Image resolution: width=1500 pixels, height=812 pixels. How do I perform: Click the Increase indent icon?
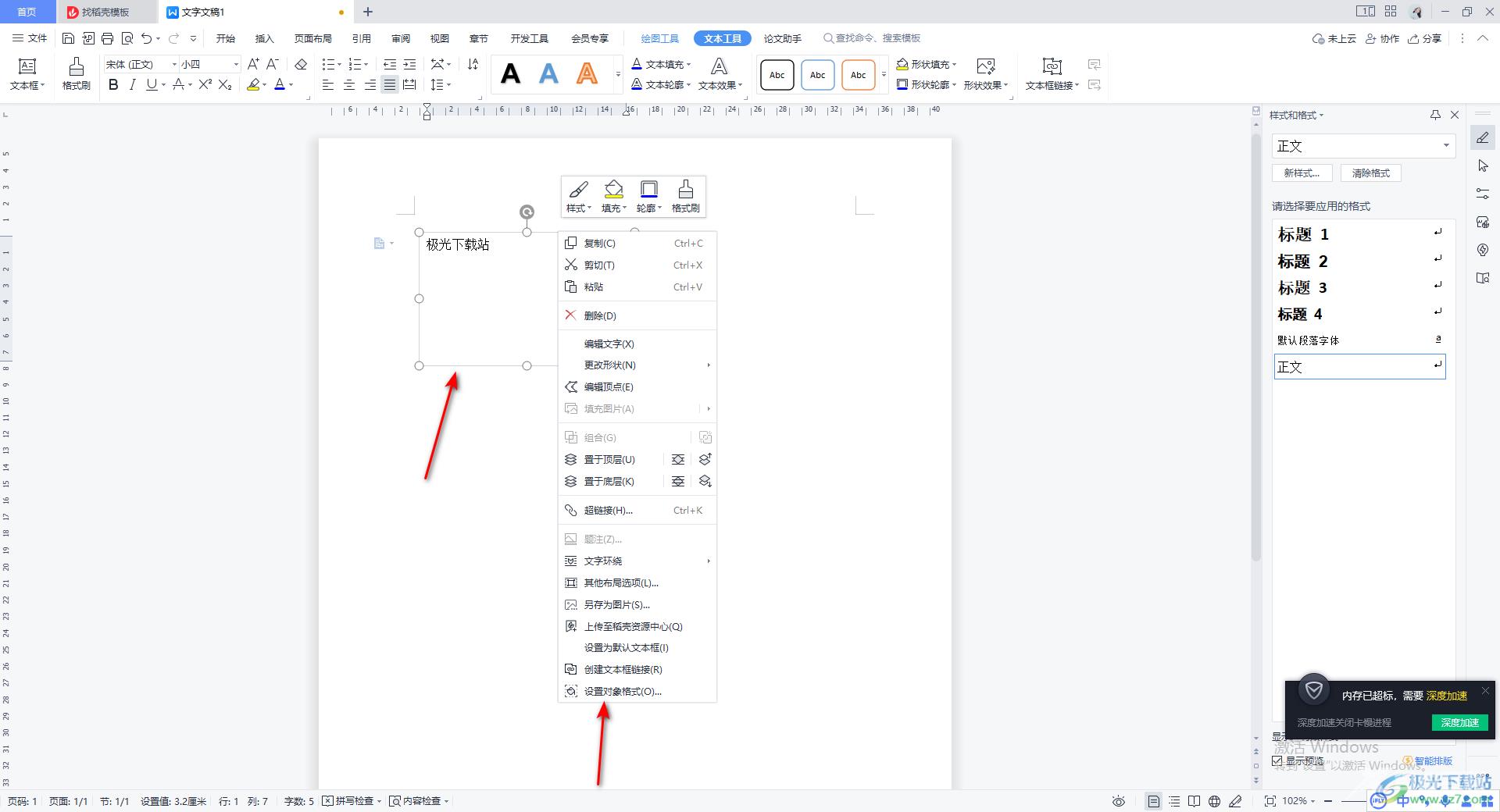(x=409, y=64)
